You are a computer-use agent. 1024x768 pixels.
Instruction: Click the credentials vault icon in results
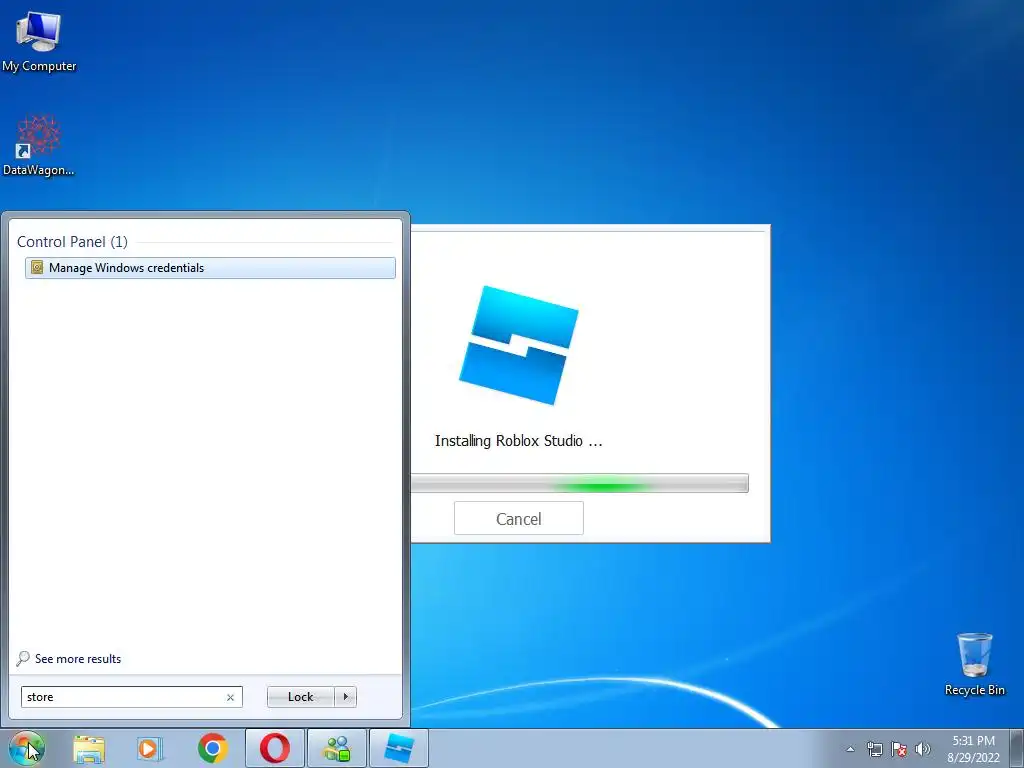click(37, 268)
